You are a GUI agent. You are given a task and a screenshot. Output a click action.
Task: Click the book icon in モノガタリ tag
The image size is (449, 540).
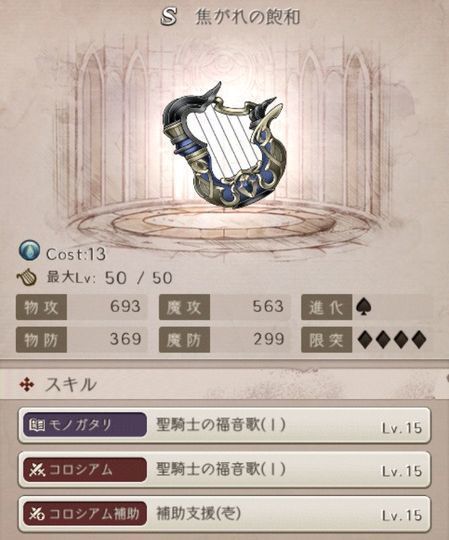[37, 425]
